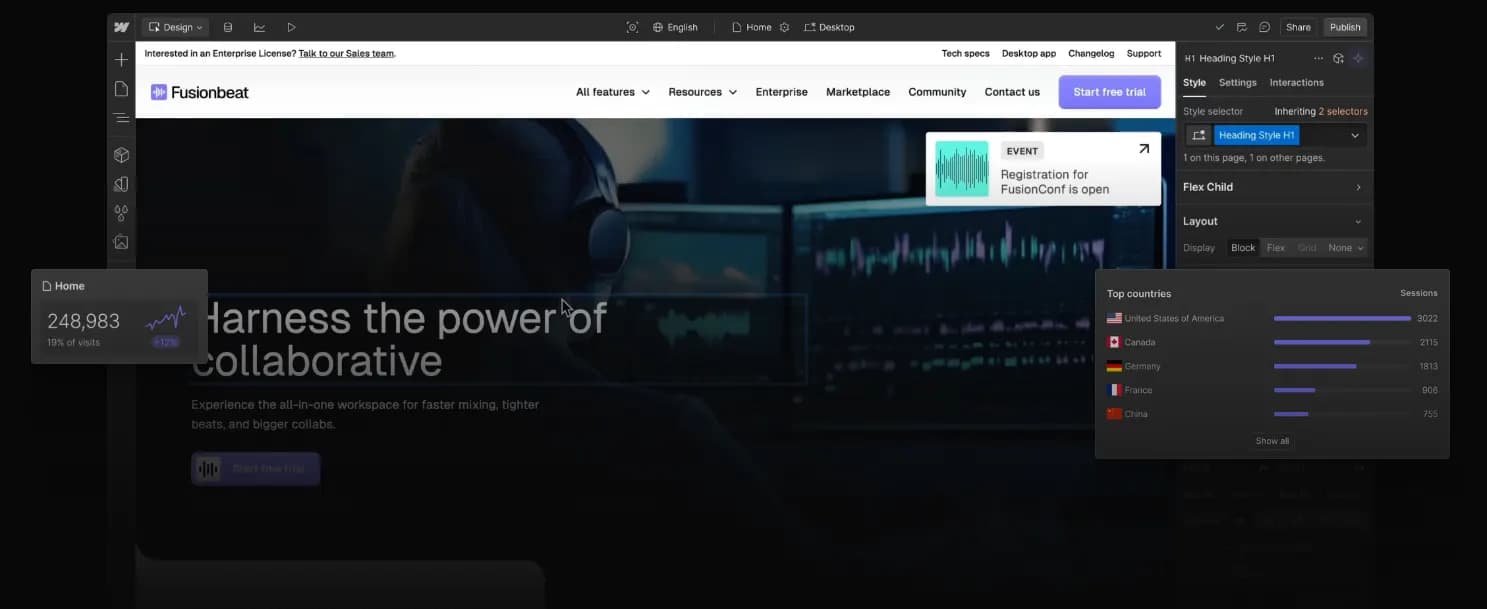Screen dimensions: 1487x609
Task: Open the audit checklist icon
Action: (x=1242, y=27)
